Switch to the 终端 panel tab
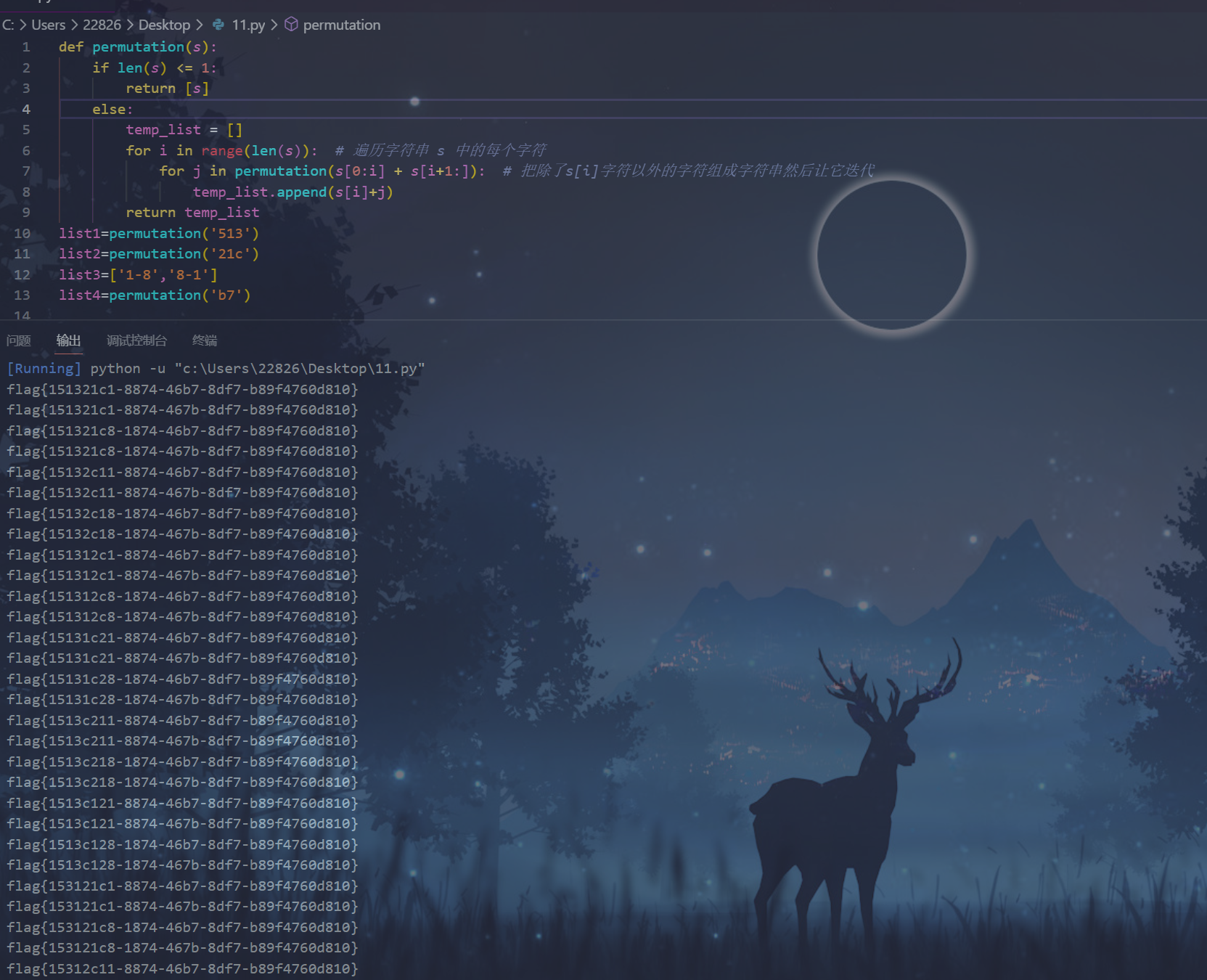 click(x=205, y=340)
